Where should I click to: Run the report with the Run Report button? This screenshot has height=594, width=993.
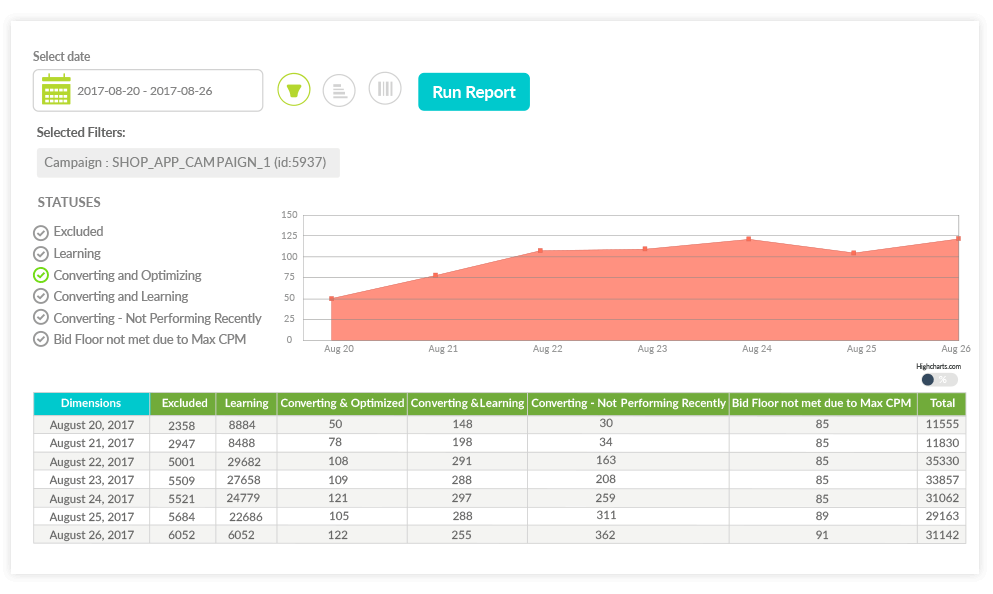(474, 92)
